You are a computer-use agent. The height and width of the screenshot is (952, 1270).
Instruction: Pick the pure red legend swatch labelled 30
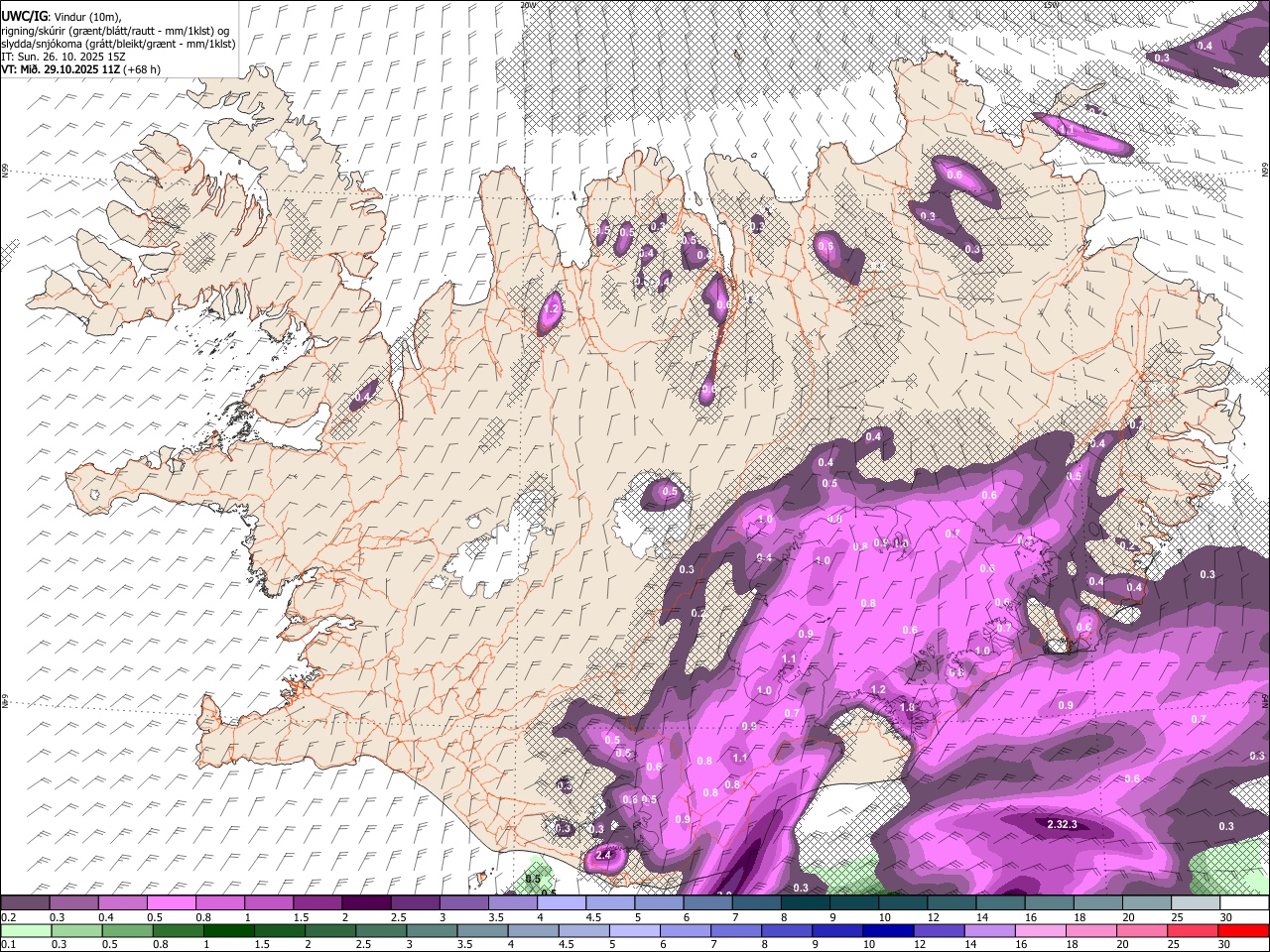click(x=1244, y=931)
